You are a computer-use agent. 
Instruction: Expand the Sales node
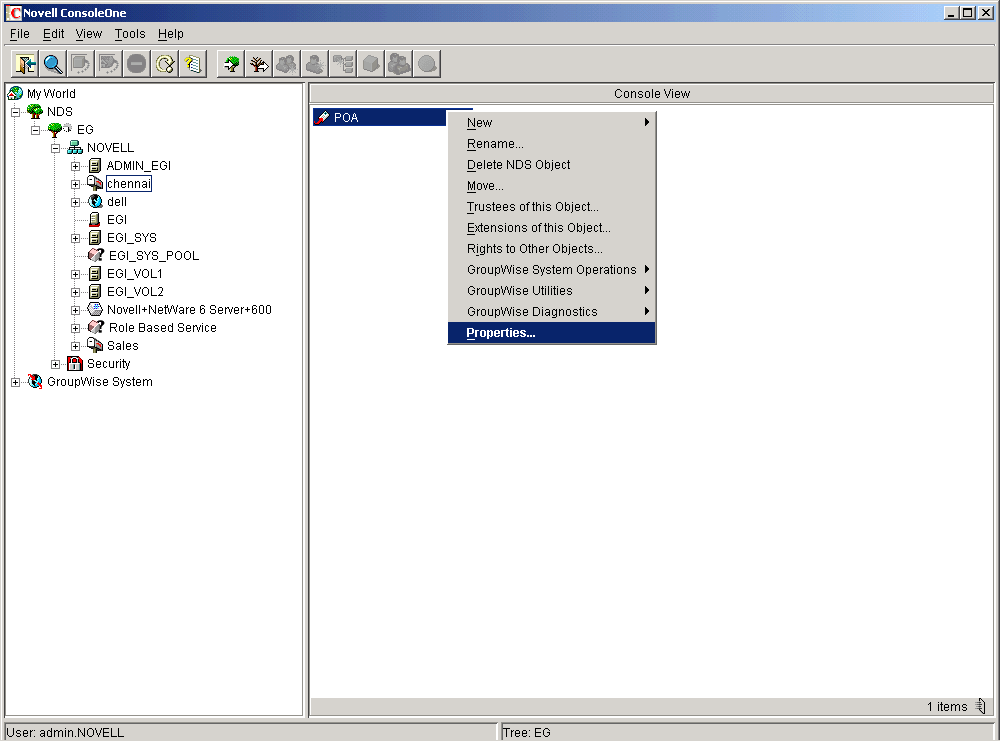[75, 346]
